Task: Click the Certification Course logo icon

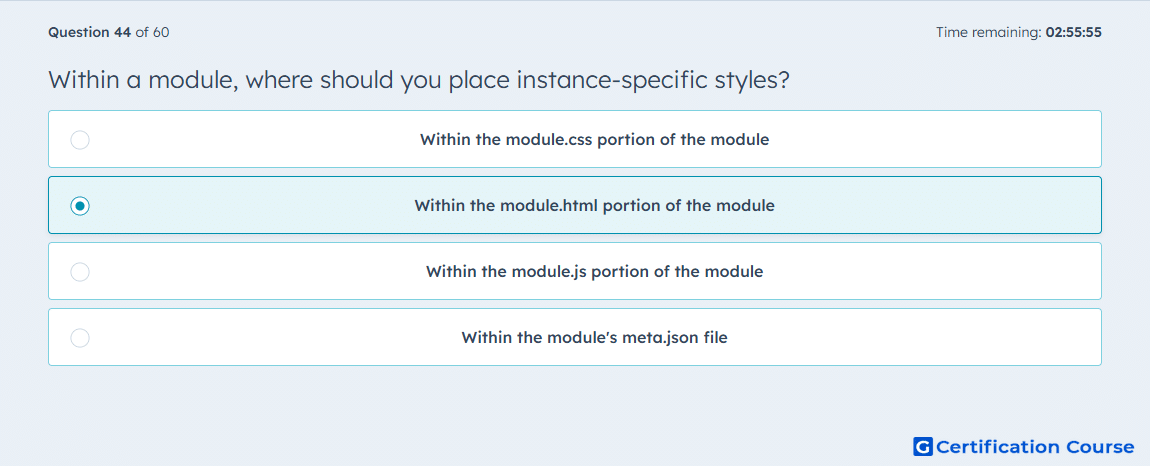Action: pyautogui.click(x=923, y=446)
